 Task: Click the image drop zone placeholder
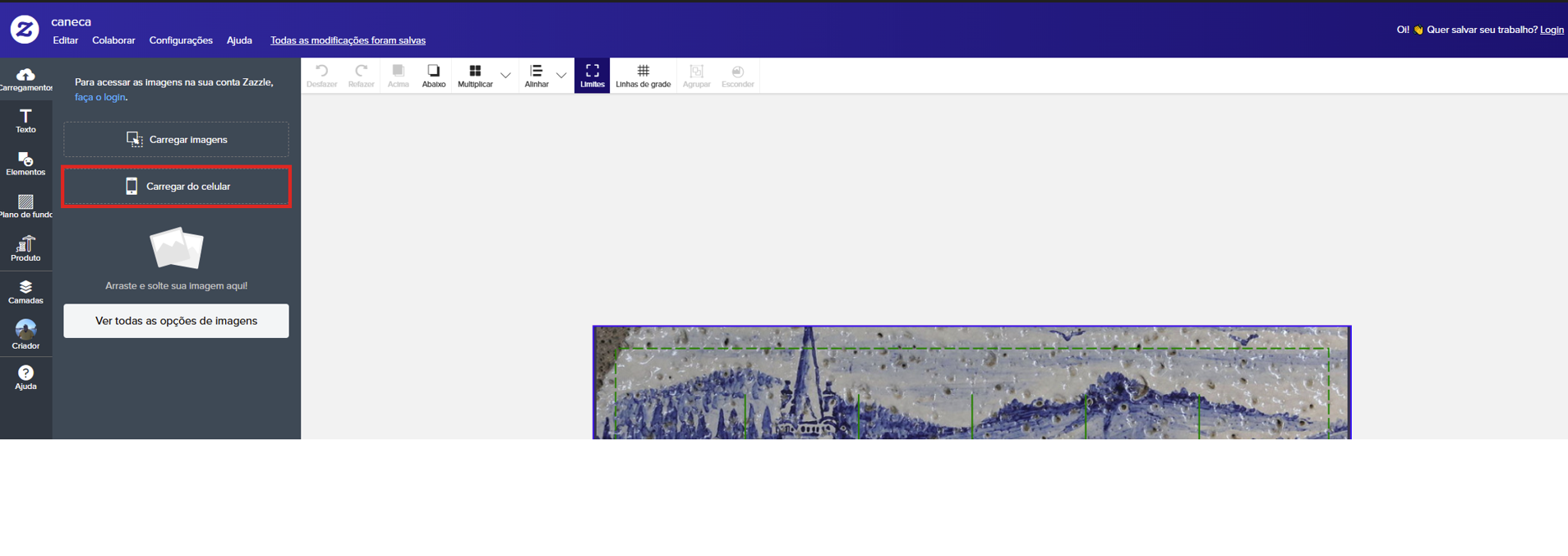click(x=177, y=248)
